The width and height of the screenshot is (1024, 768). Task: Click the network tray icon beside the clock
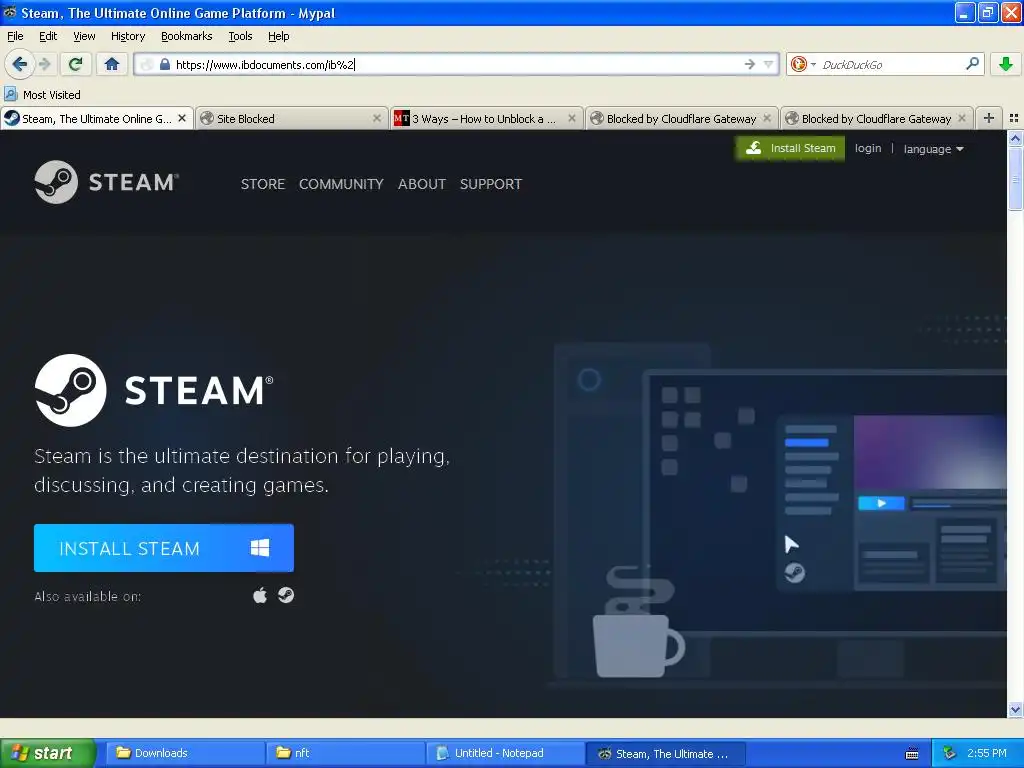click(x=949, y=754)
